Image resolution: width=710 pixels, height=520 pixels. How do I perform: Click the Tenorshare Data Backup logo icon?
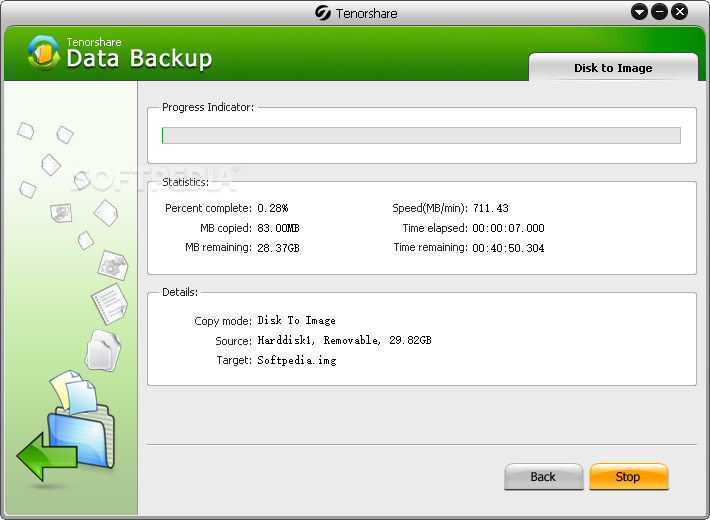tap(43, 53)
